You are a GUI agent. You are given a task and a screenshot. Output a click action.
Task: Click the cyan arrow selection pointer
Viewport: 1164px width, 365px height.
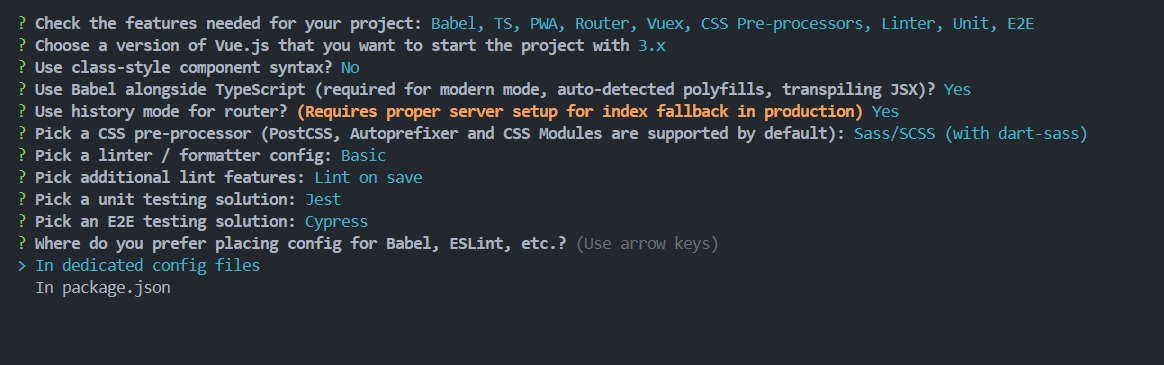[x=23, y=265]
